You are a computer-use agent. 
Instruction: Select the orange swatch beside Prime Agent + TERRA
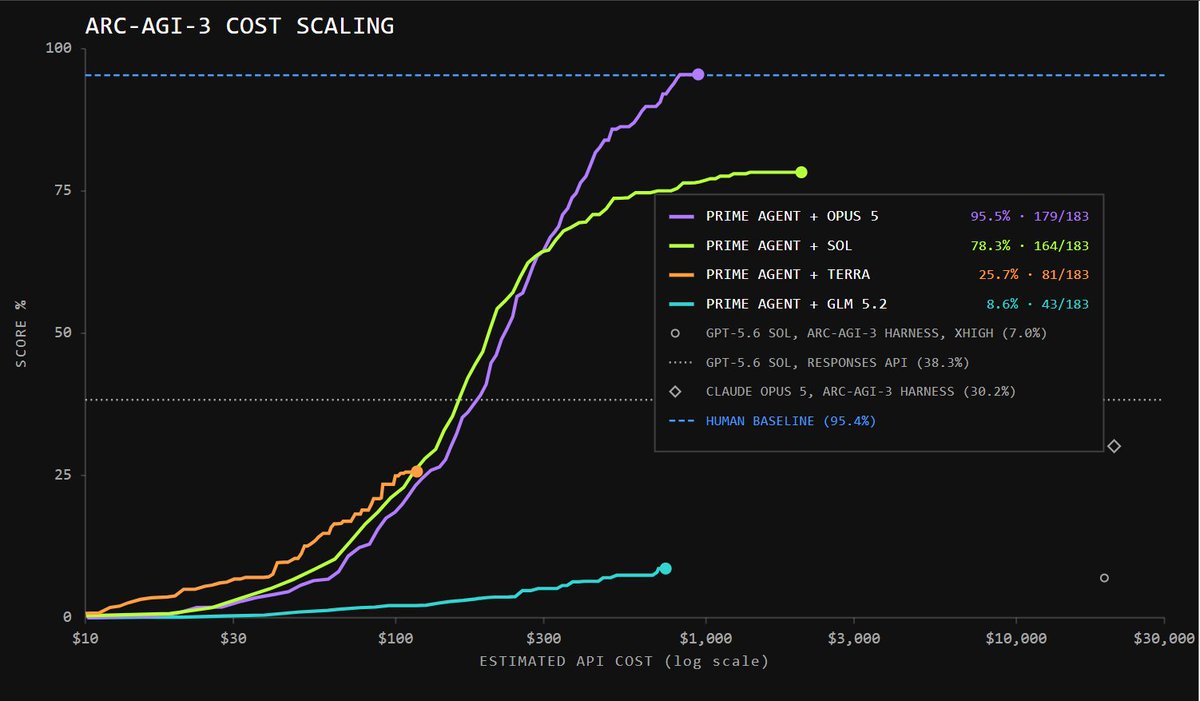tap(680, 274)
